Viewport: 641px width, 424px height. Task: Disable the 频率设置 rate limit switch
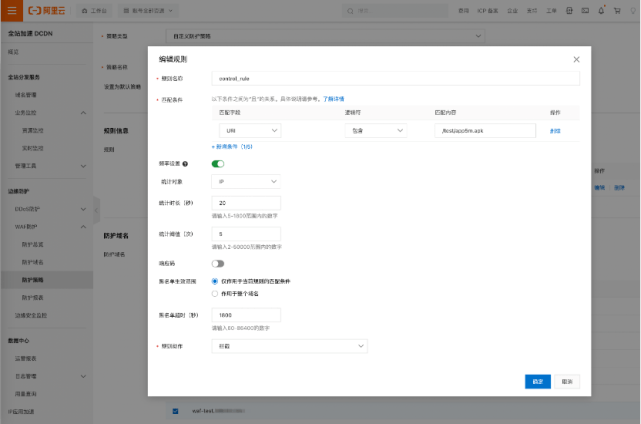[x=218, y=163]
